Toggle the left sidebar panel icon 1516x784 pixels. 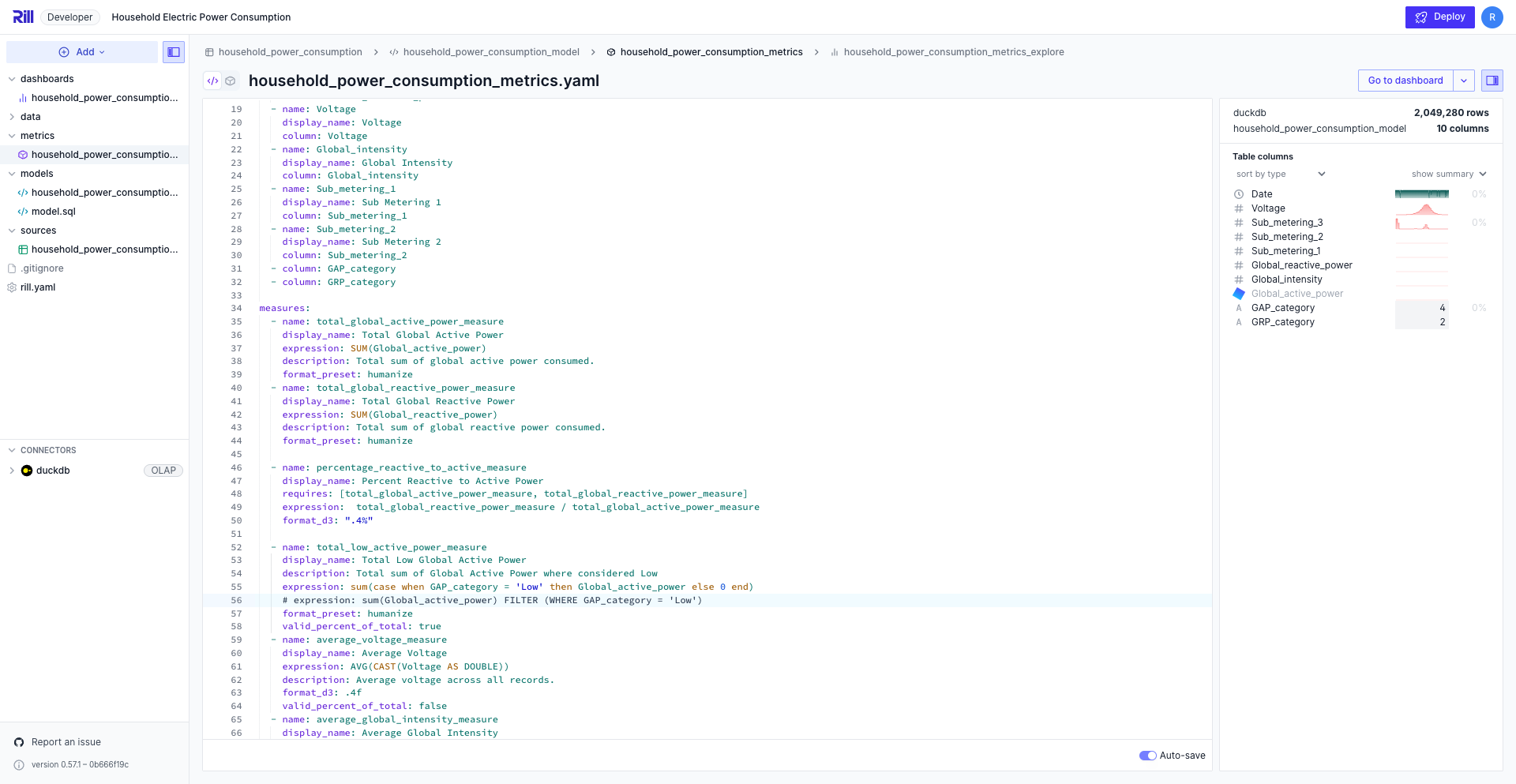[x=174, y=52]
